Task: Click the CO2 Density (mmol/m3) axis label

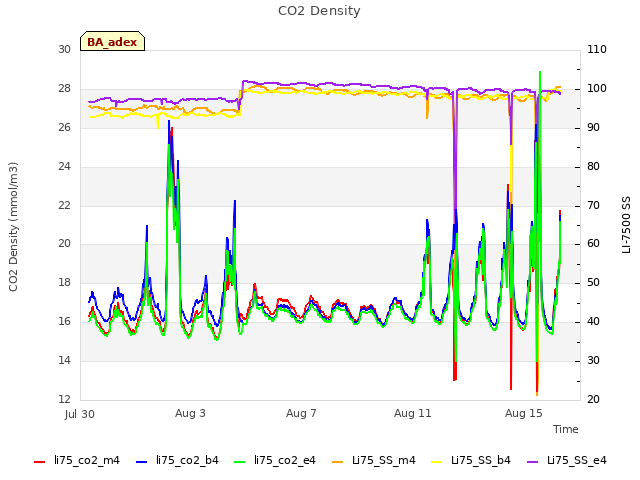Action: [x=13, y=227]
